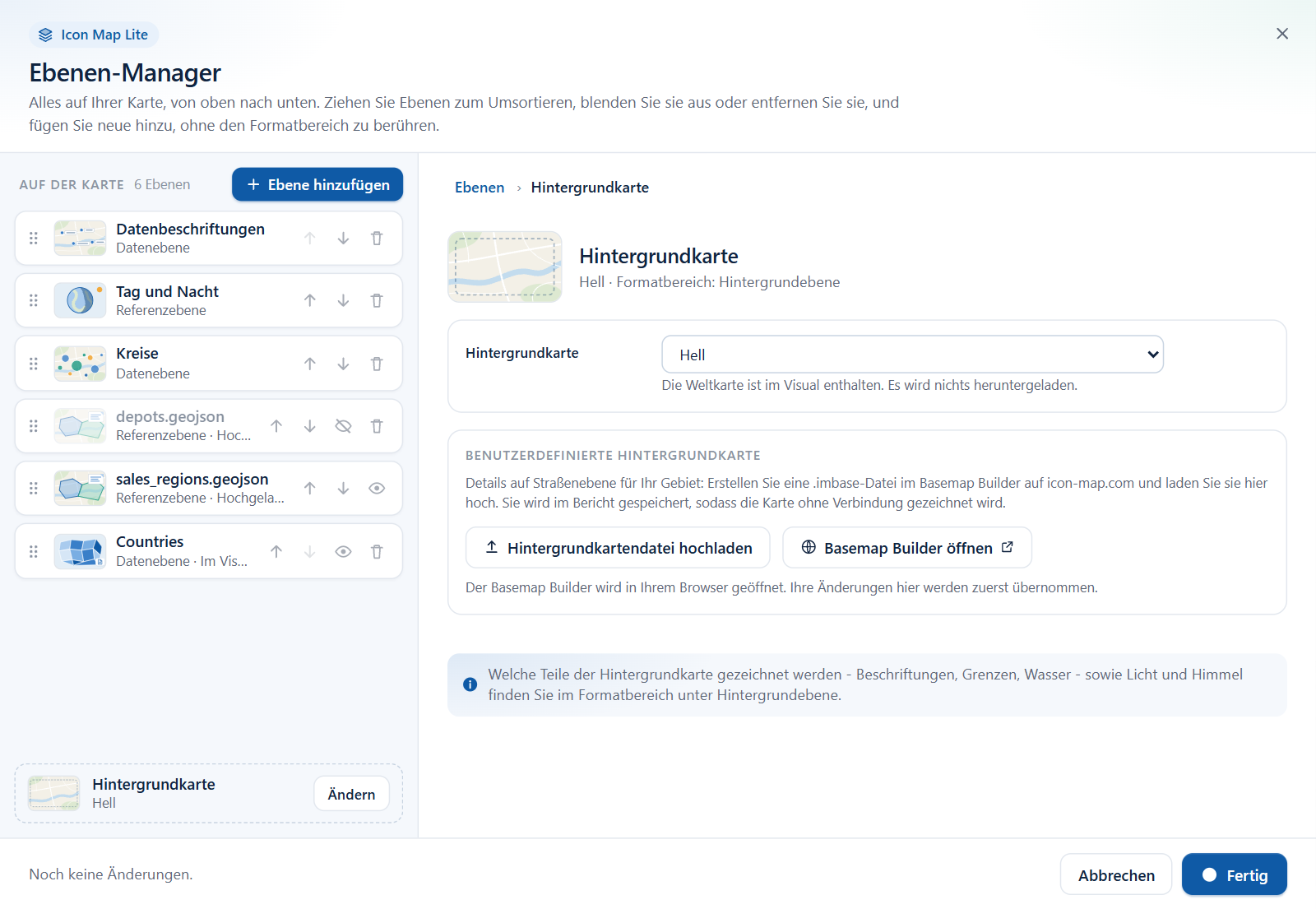Open the Basemap Builder
Screen dimensions: 1316x909
pos(907,548)
